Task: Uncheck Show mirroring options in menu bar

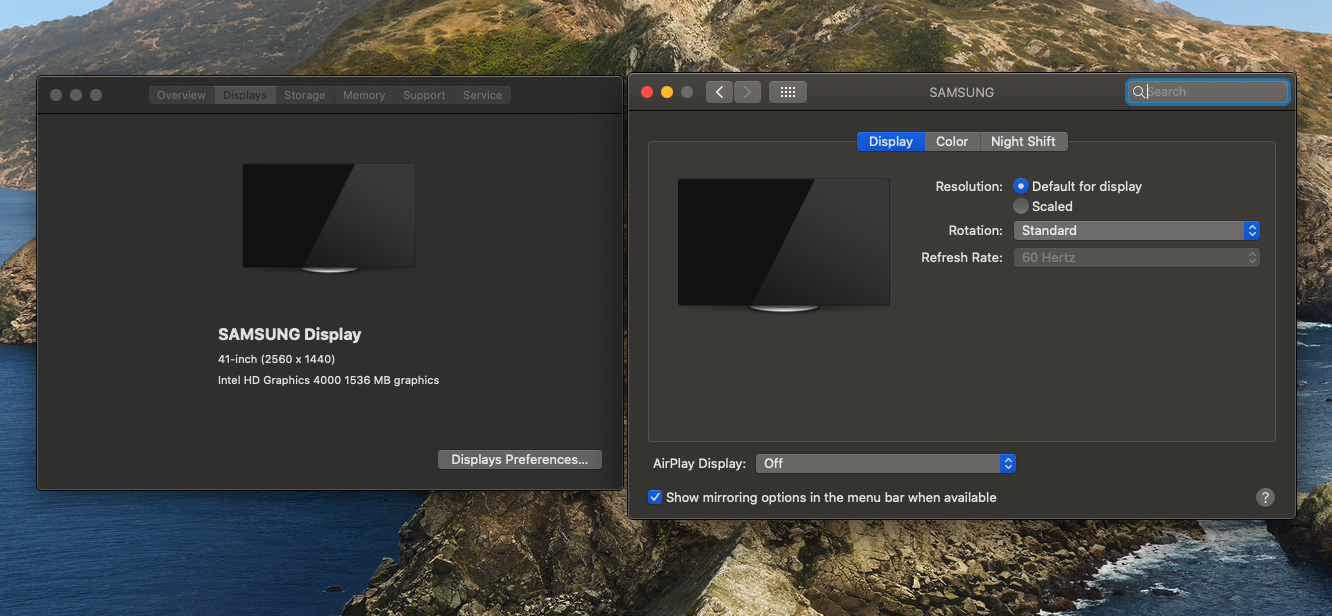Action: [655, 497]
